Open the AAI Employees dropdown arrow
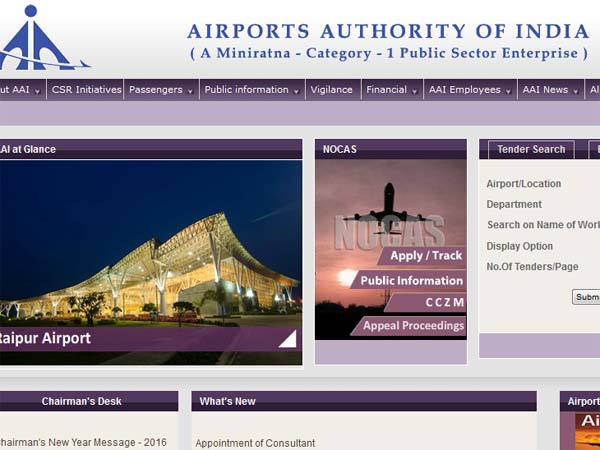 click(x=508, y=91)
